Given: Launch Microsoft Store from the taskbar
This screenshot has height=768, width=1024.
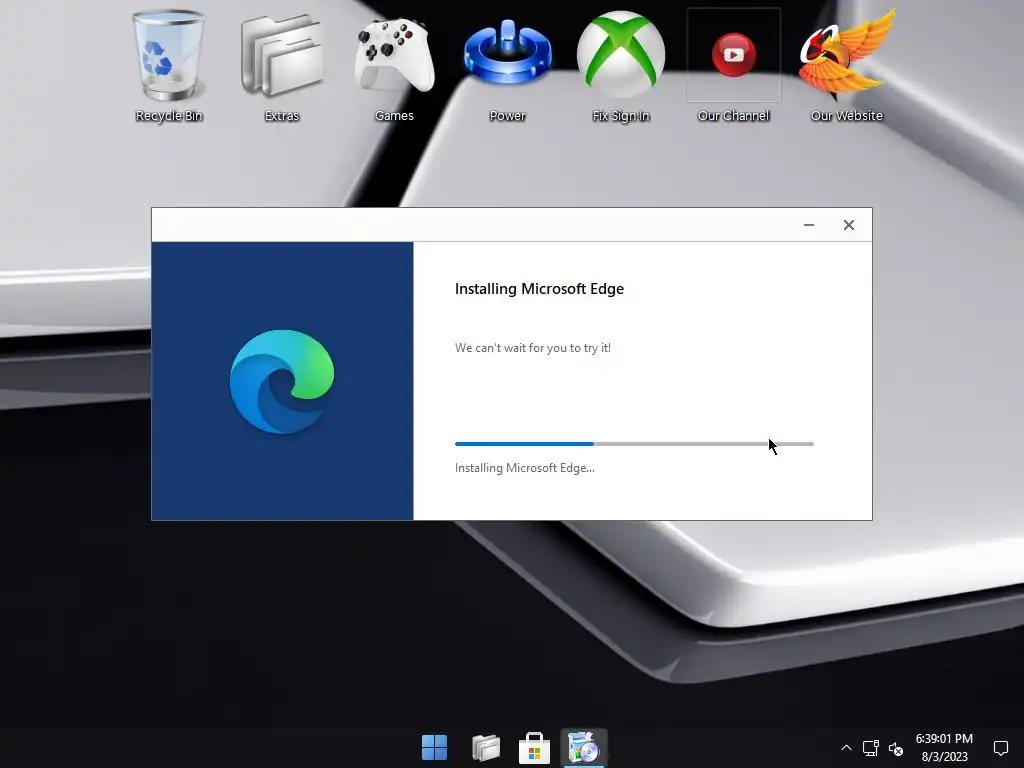Looking at the screenshot, I should coord(534,748).
